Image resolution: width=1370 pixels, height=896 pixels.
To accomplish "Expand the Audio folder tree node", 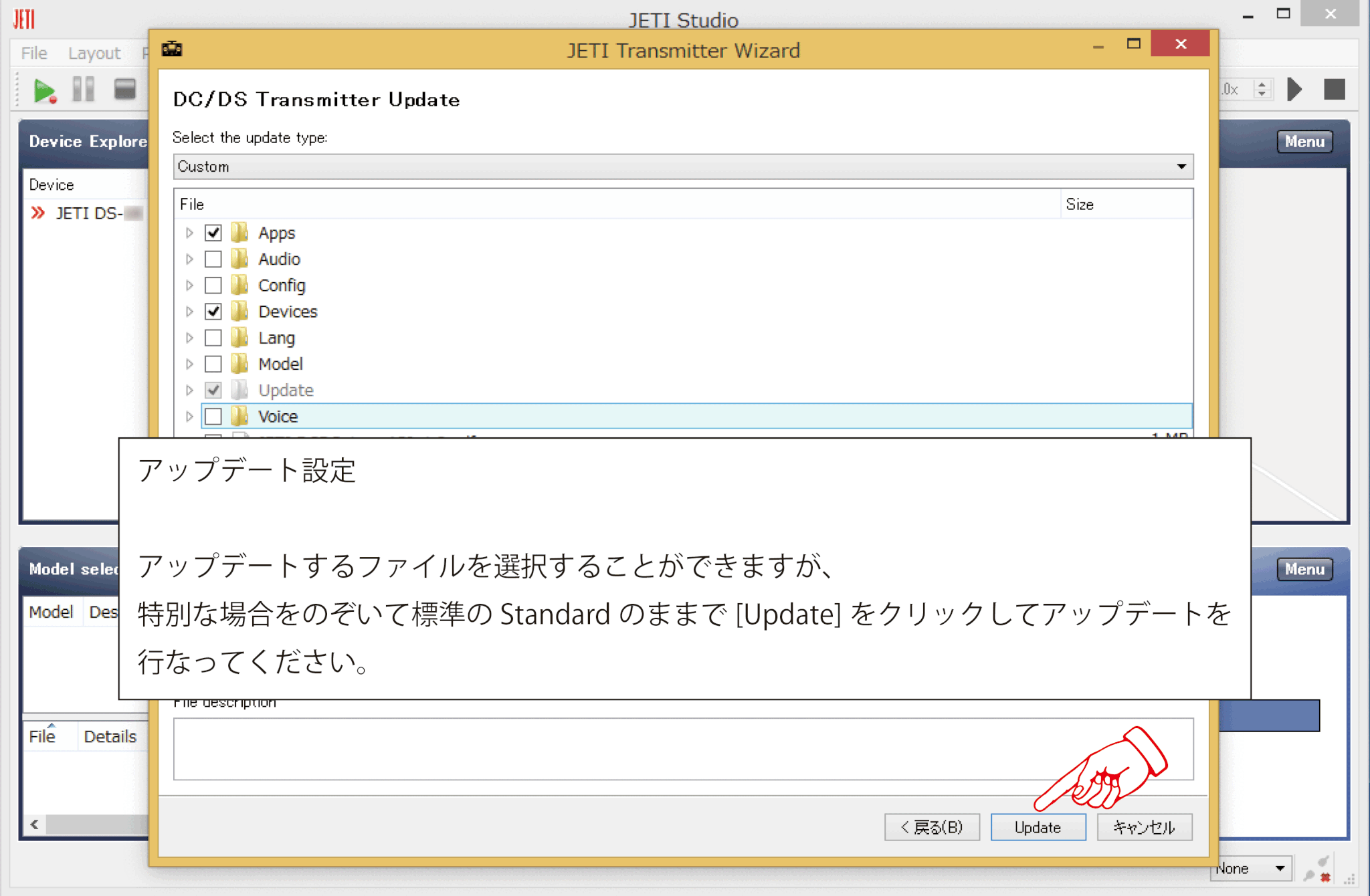I will [189, 259].
